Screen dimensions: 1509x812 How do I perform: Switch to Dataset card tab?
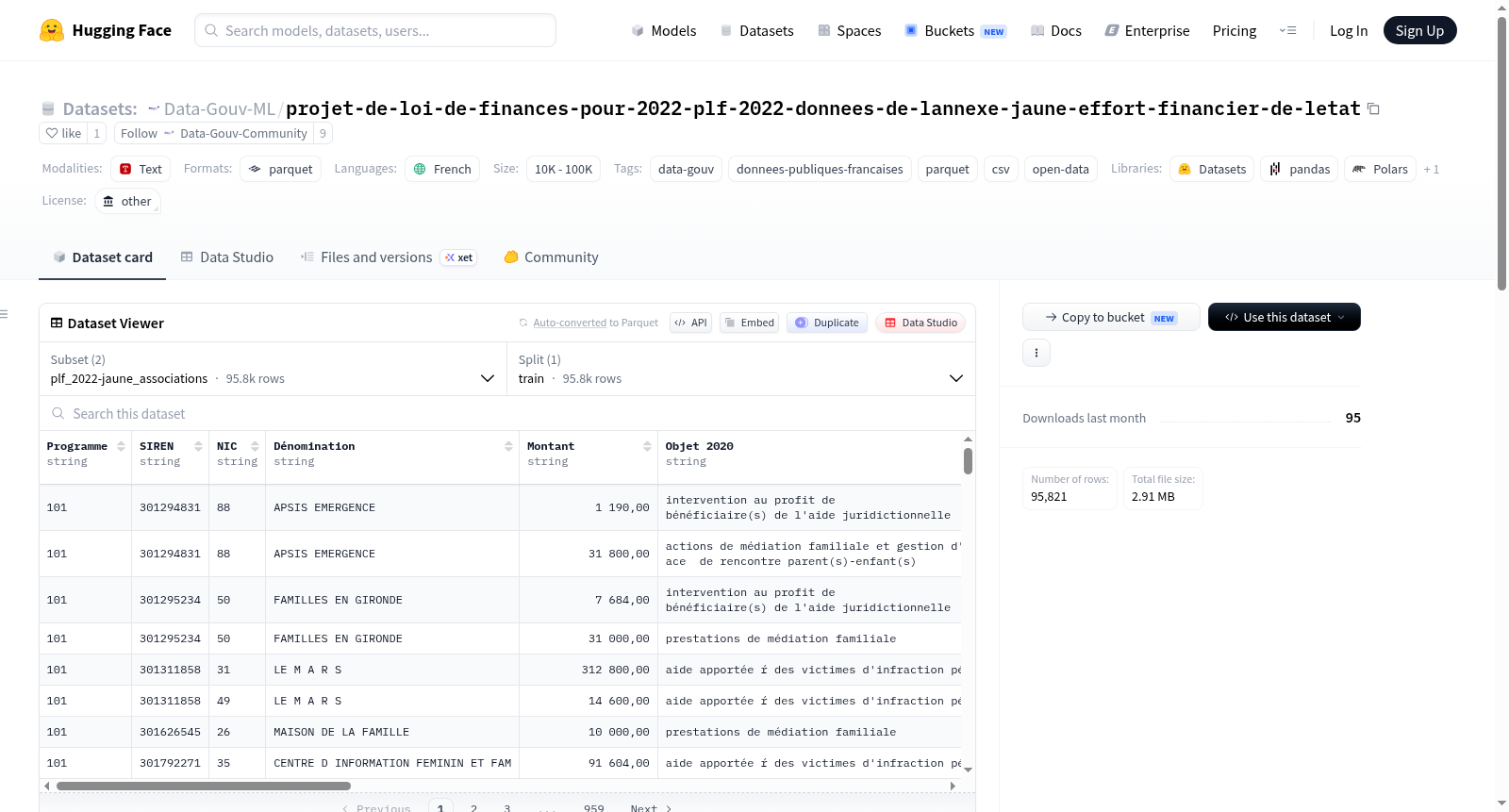[x=102, y=257]
